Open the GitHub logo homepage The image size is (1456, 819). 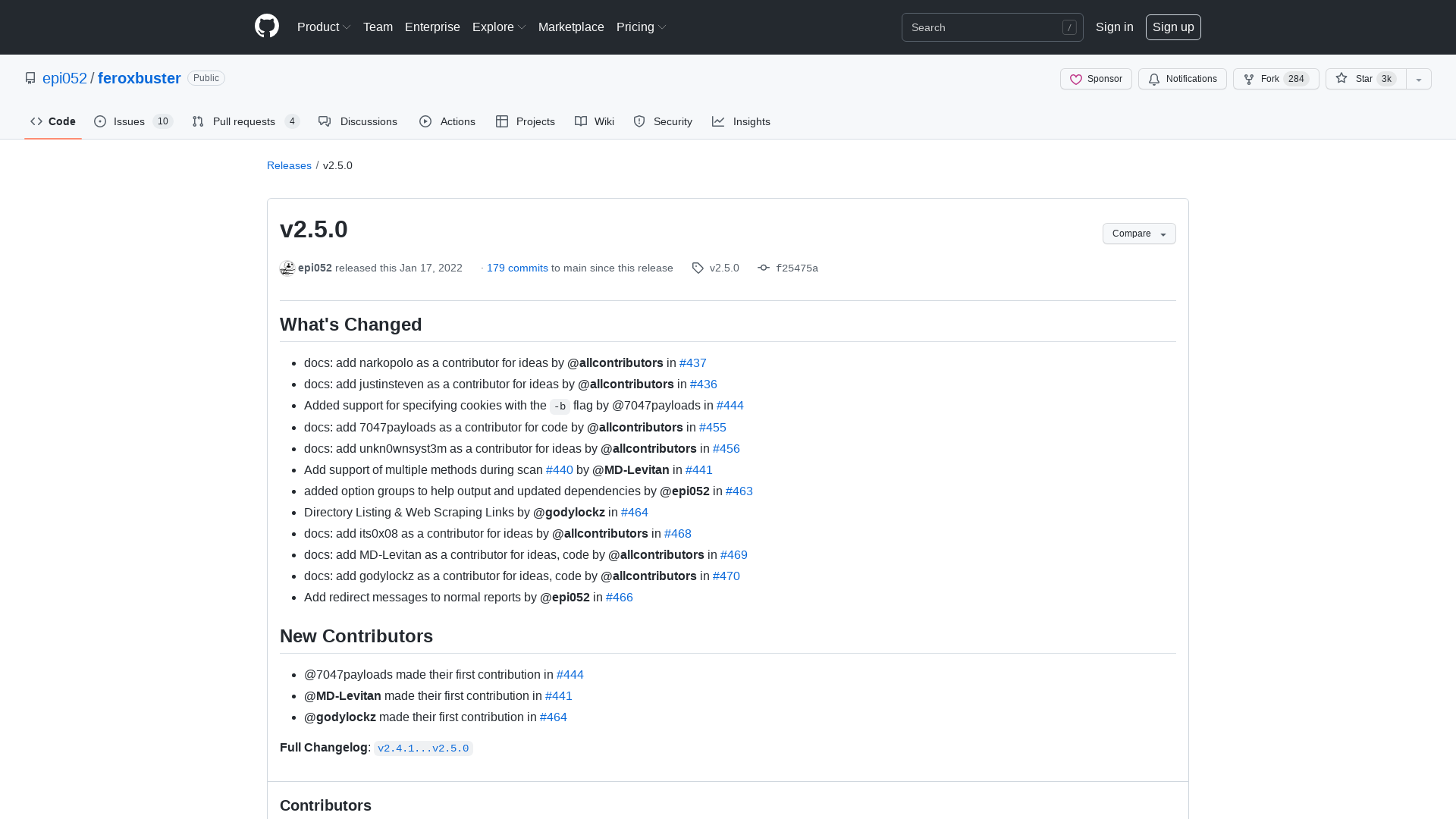[x=267, y=27]
